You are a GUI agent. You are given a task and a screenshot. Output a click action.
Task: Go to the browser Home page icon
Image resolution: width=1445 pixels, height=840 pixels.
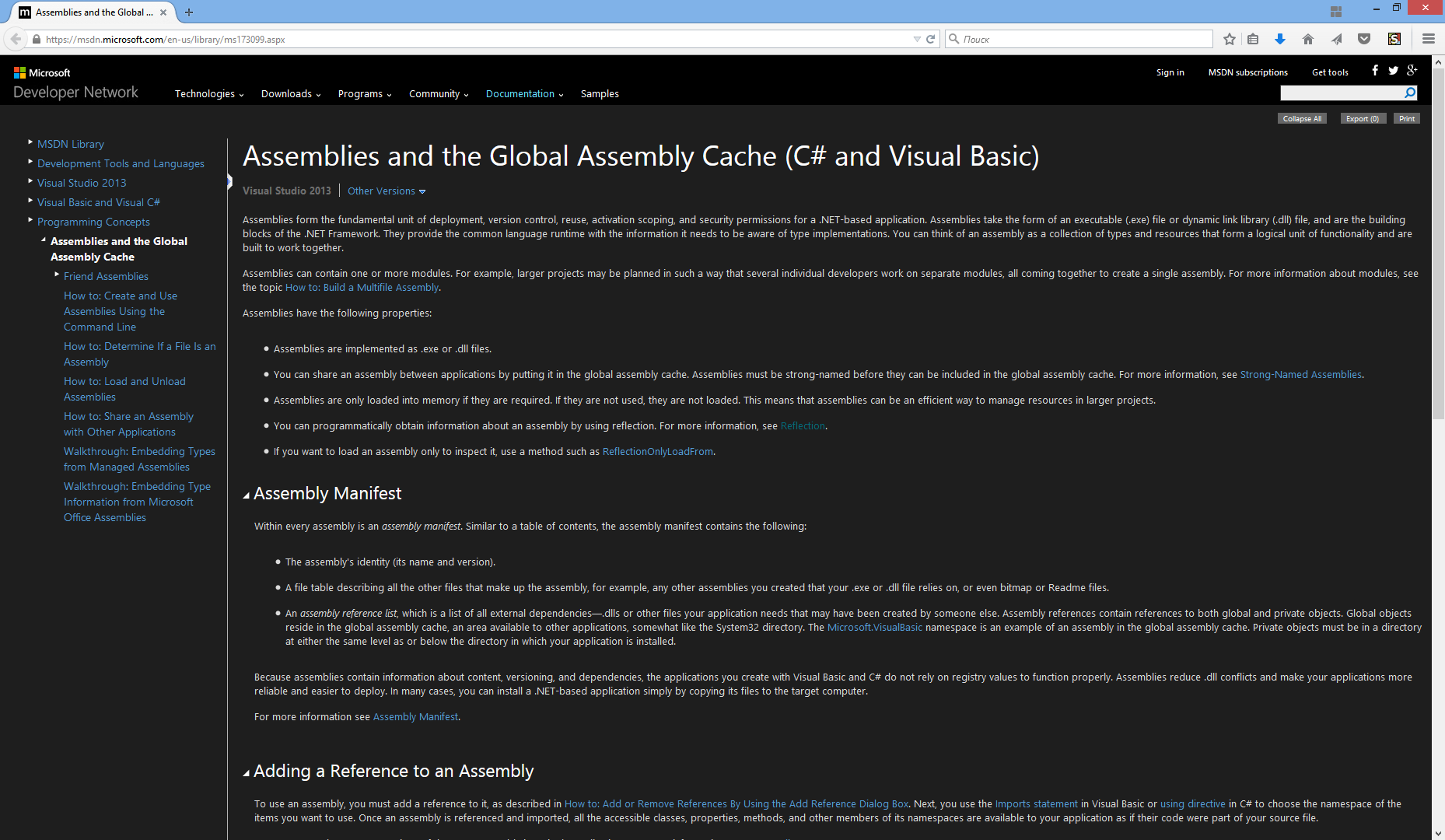coord(1307,38)
